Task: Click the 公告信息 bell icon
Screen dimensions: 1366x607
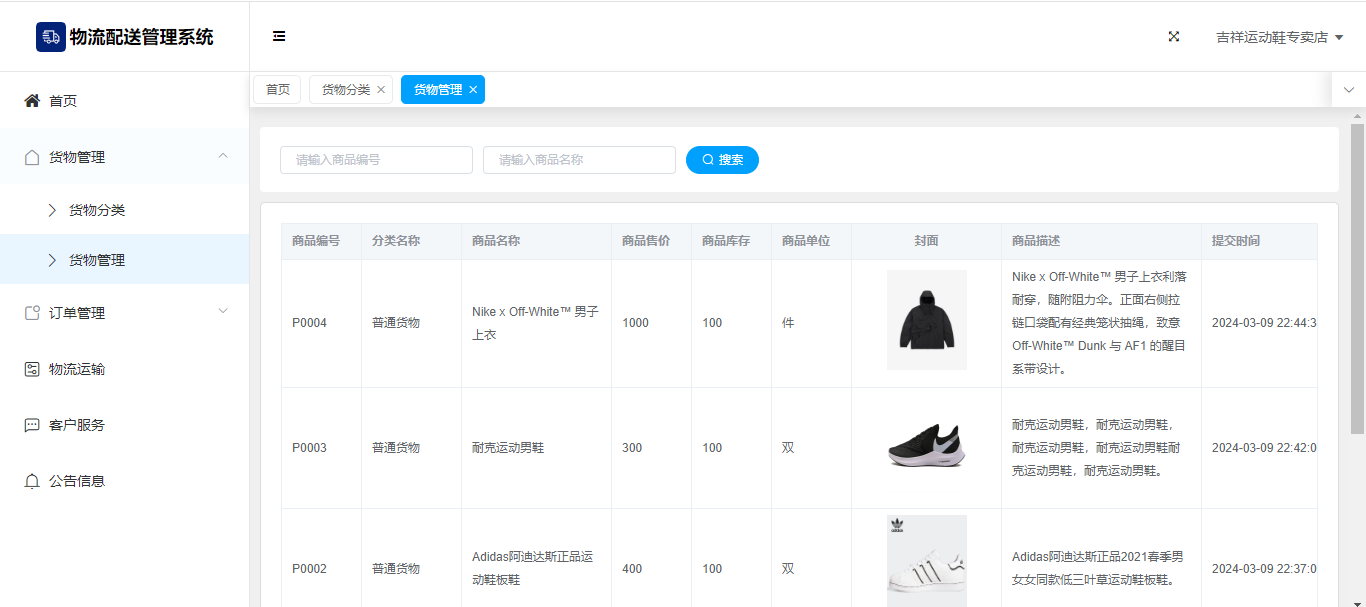Action: (32, 481)
